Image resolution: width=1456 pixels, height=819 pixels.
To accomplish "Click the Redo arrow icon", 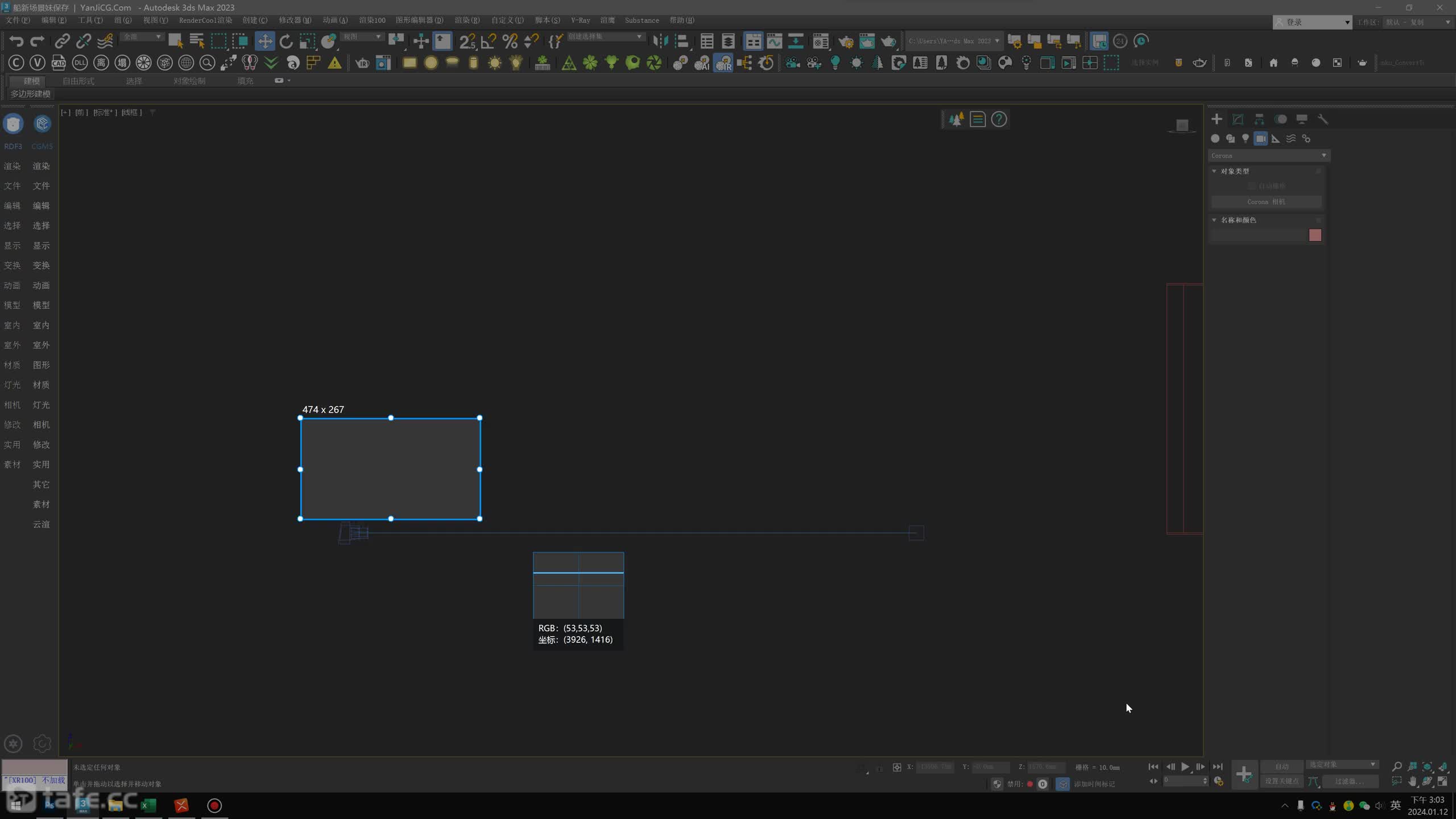I will pyautogui.click(x=38, y=41).
